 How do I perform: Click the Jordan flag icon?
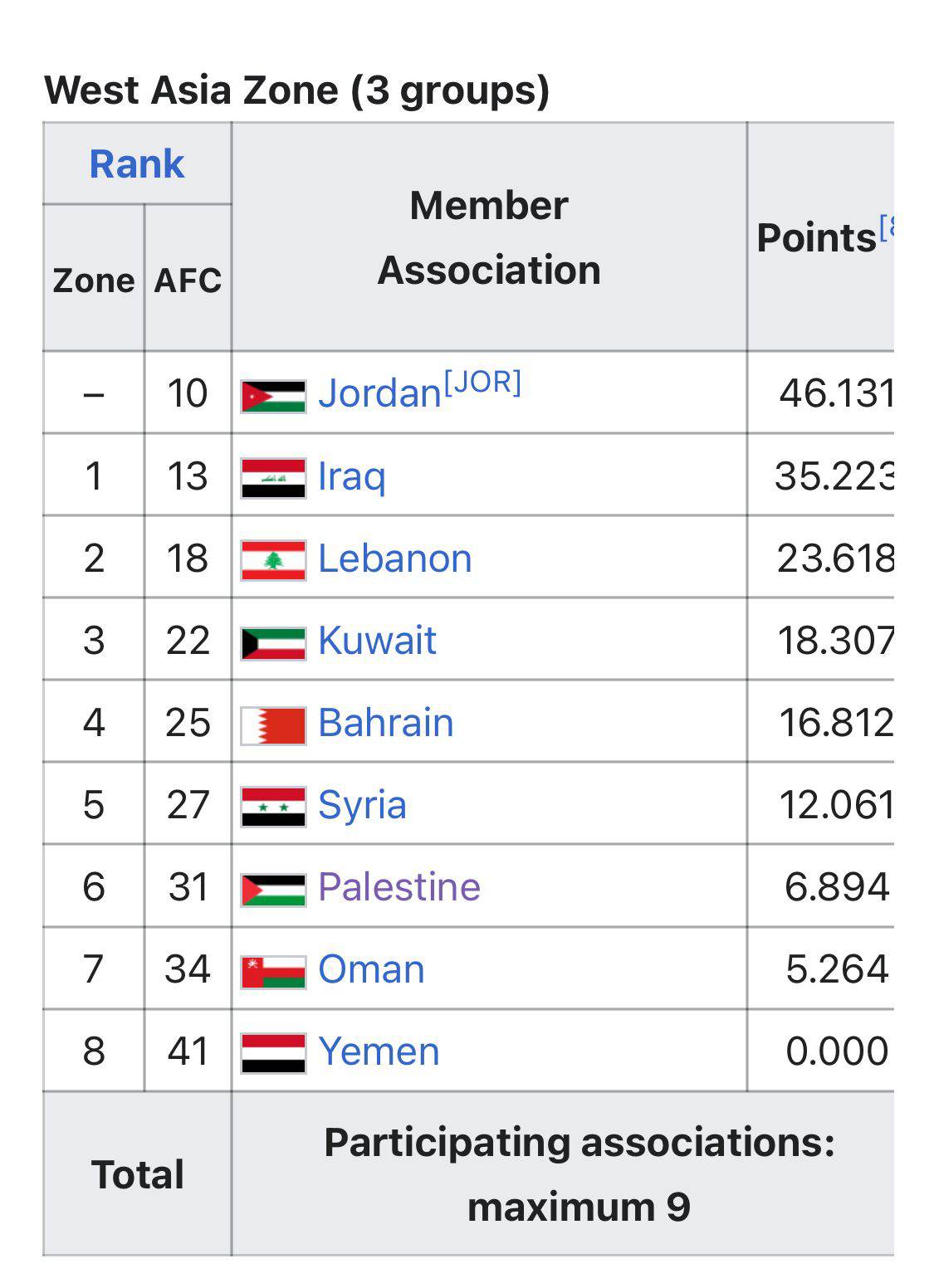pyautogui.click(x=273, y=396)
